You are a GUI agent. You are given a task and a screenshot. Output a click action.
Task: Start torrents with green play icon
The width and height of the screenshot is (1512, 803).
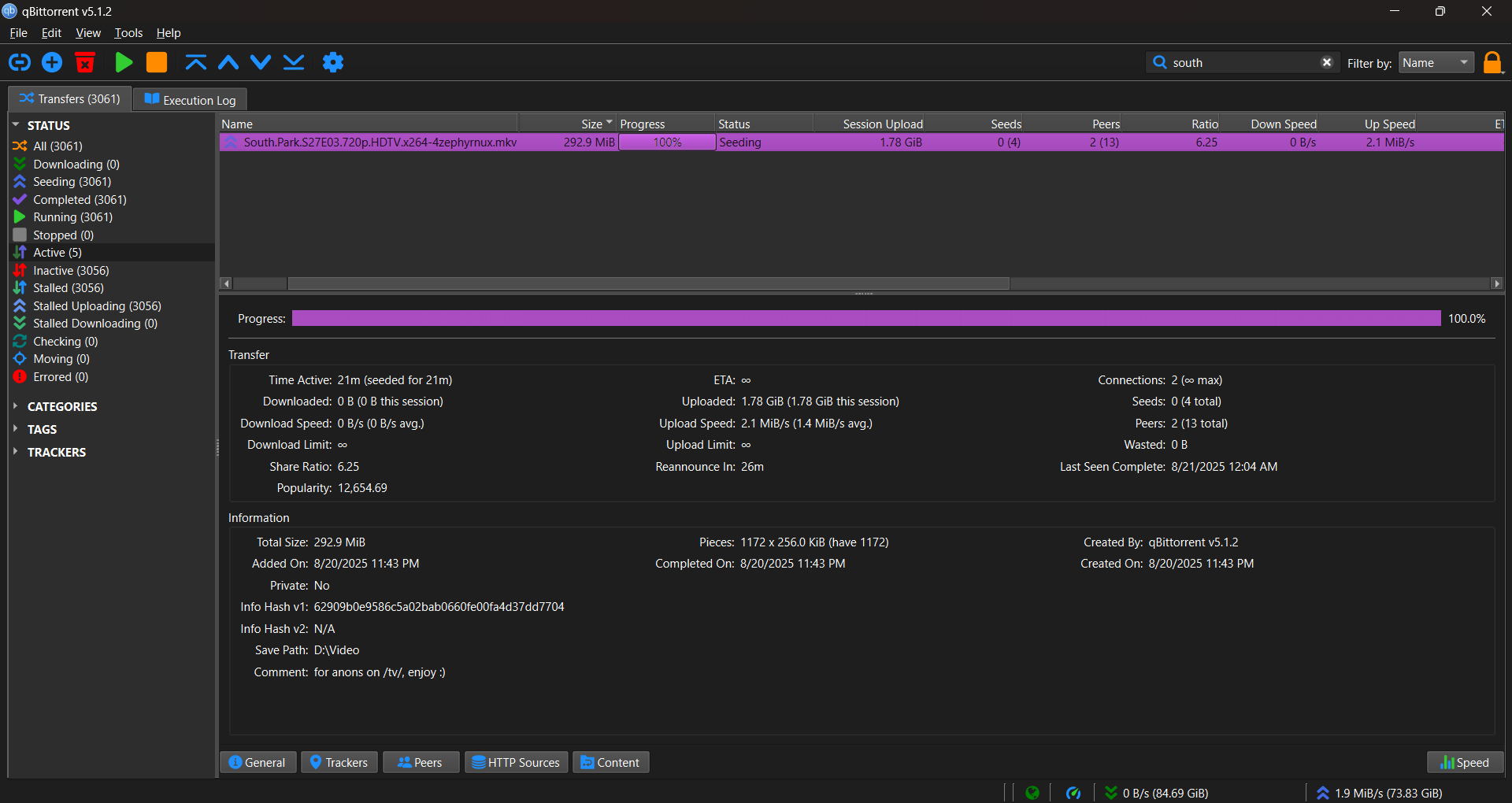pyautogui.click(x=124, y=62)
